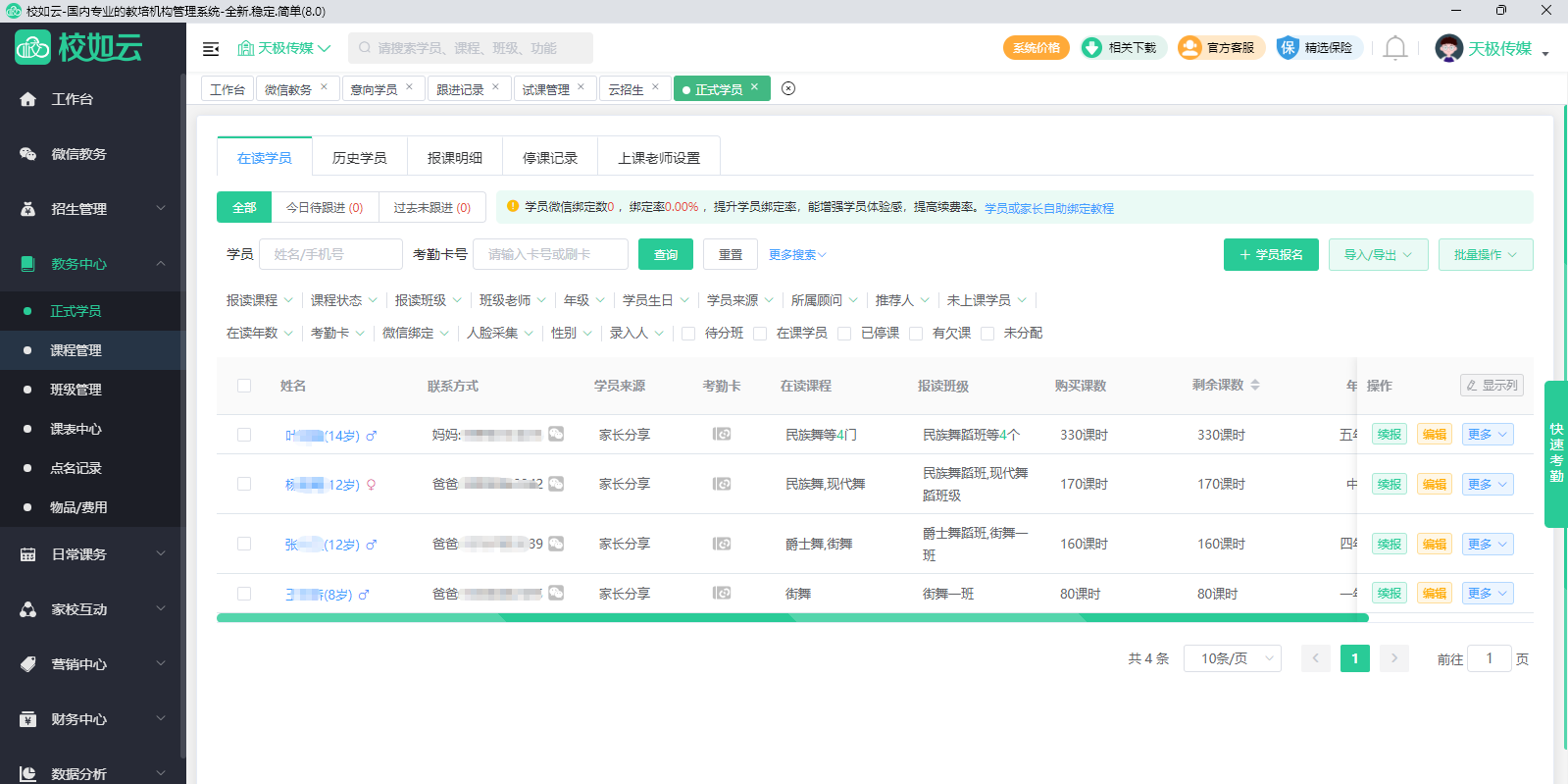Click the 相关下载 download icon
Screen dimensions: 1568x784
[1091, 48]
